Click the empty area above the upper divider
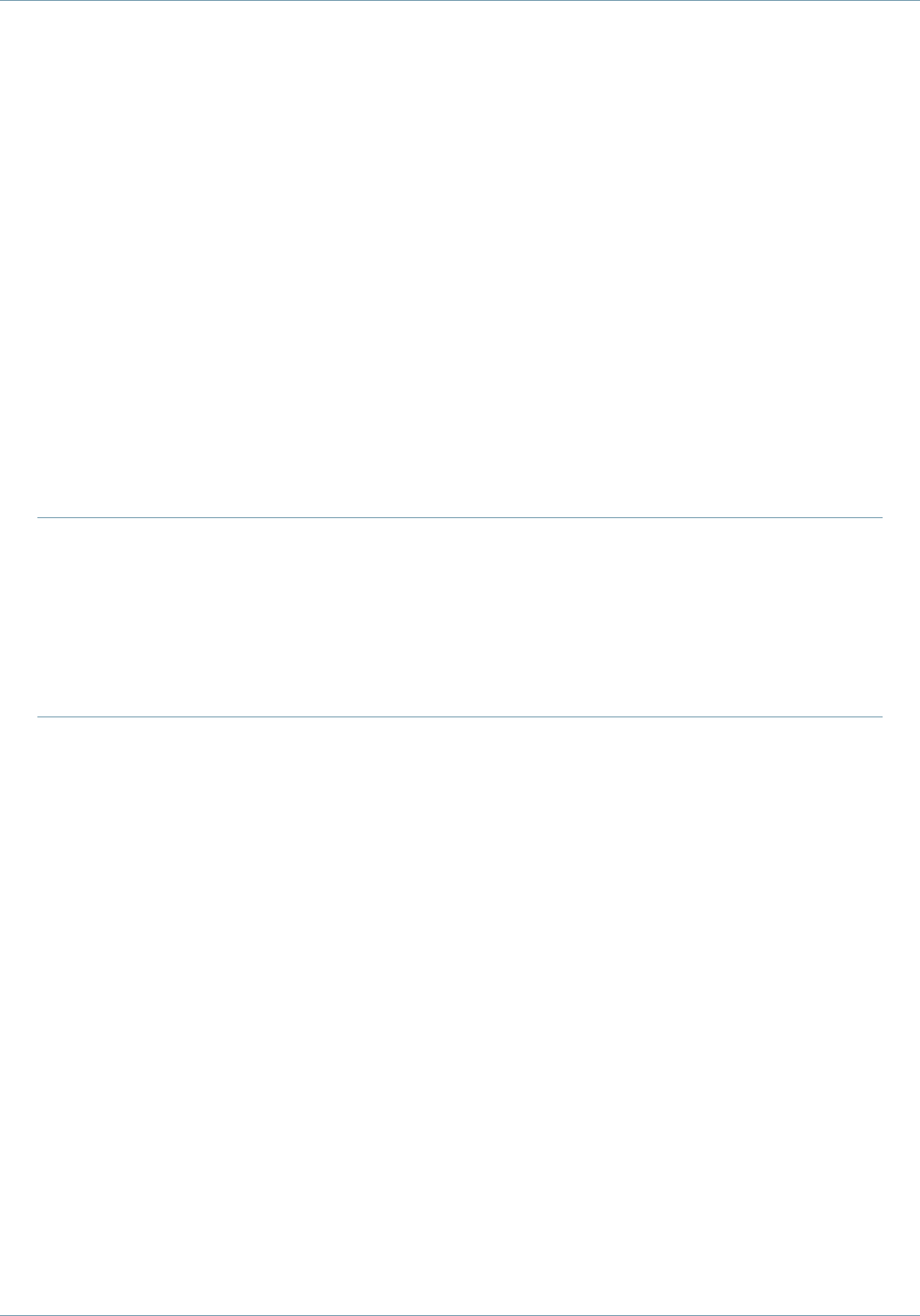This screenshot has width=920, height=1316. pyautogui.click(x=459, y=259)
